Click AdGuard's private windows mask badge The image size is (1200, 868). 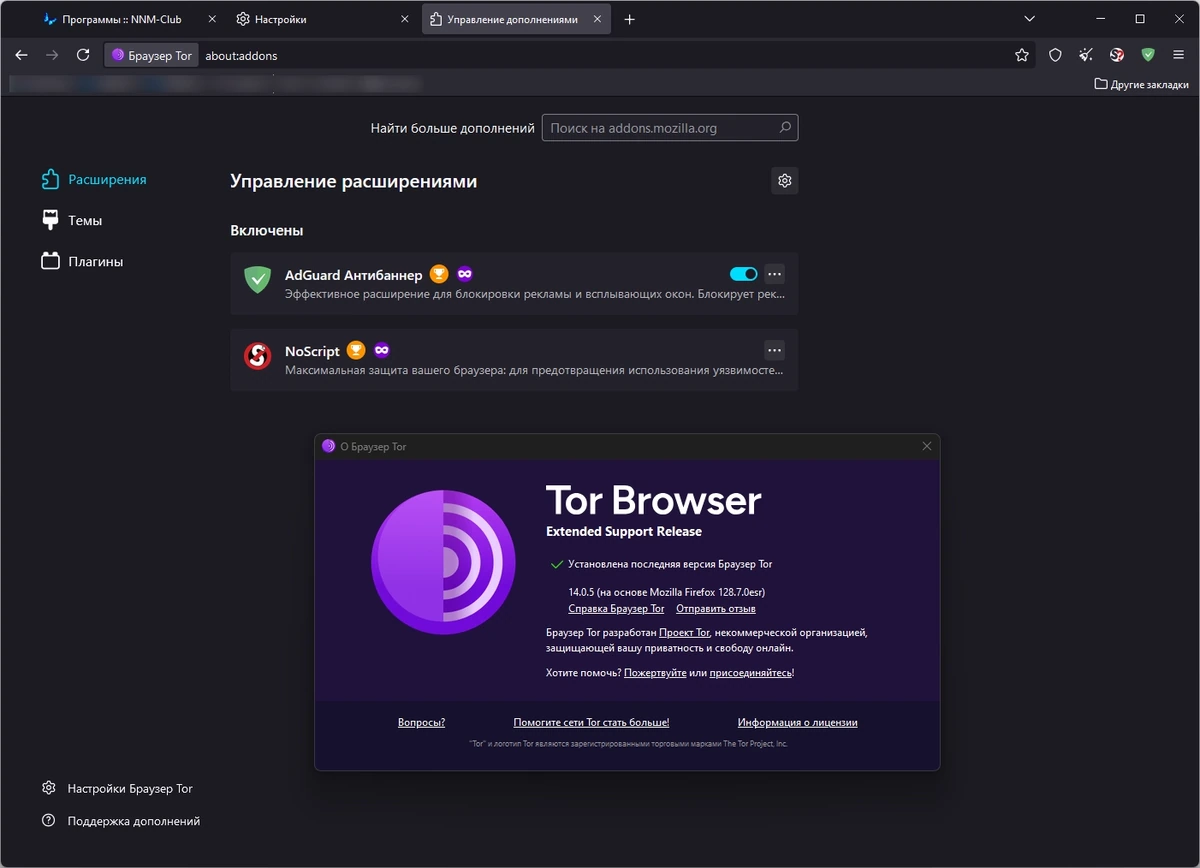click(464, 274)
